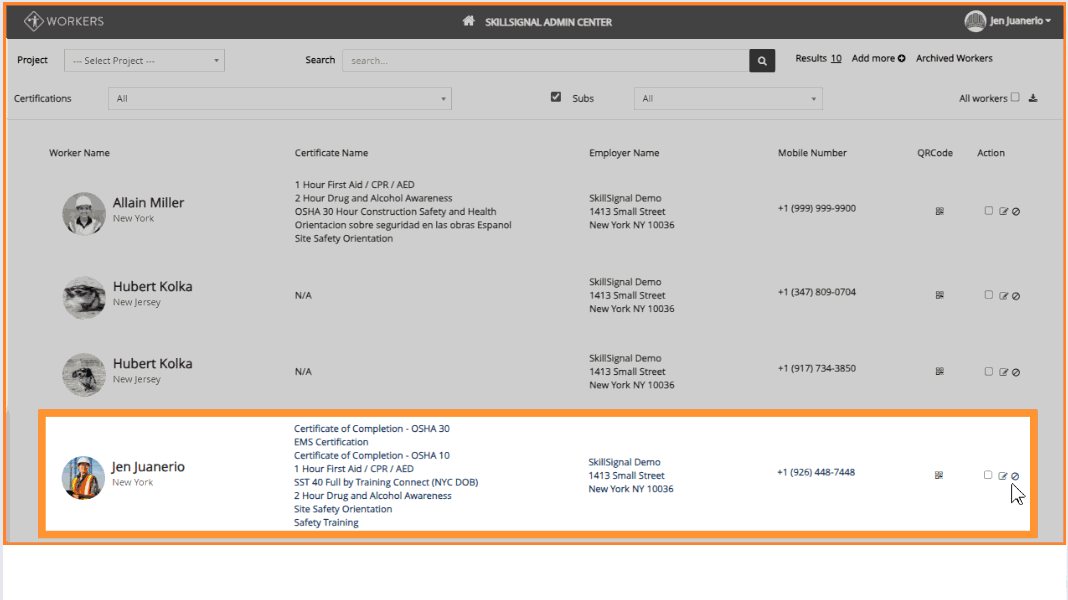Click the Results 10 count link
This screenshot has width=1068, height=600.
click(x=818, y=59)
